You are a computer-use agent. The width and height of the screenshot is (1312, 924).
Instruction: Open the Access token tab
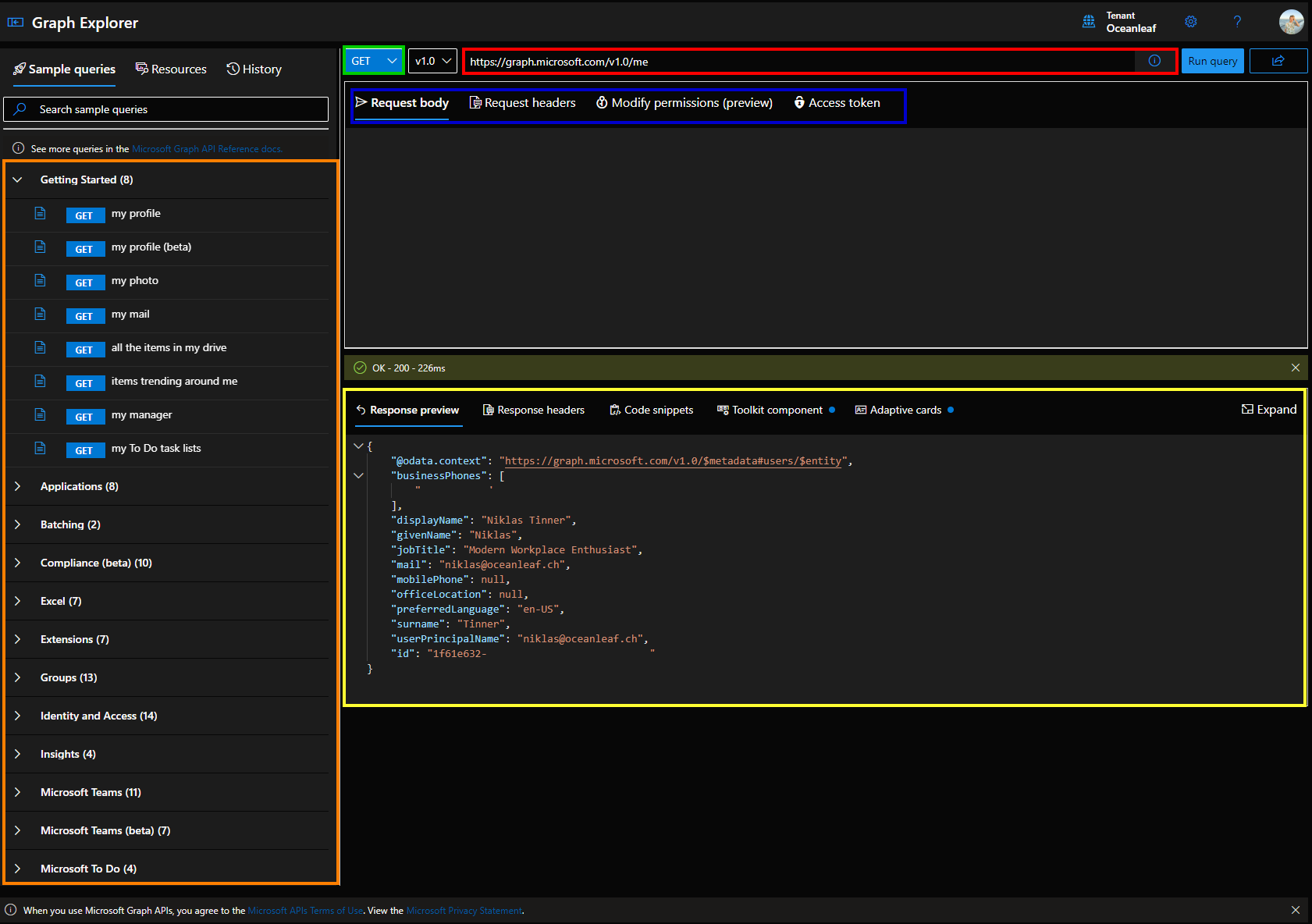click(x=837, y=103)
